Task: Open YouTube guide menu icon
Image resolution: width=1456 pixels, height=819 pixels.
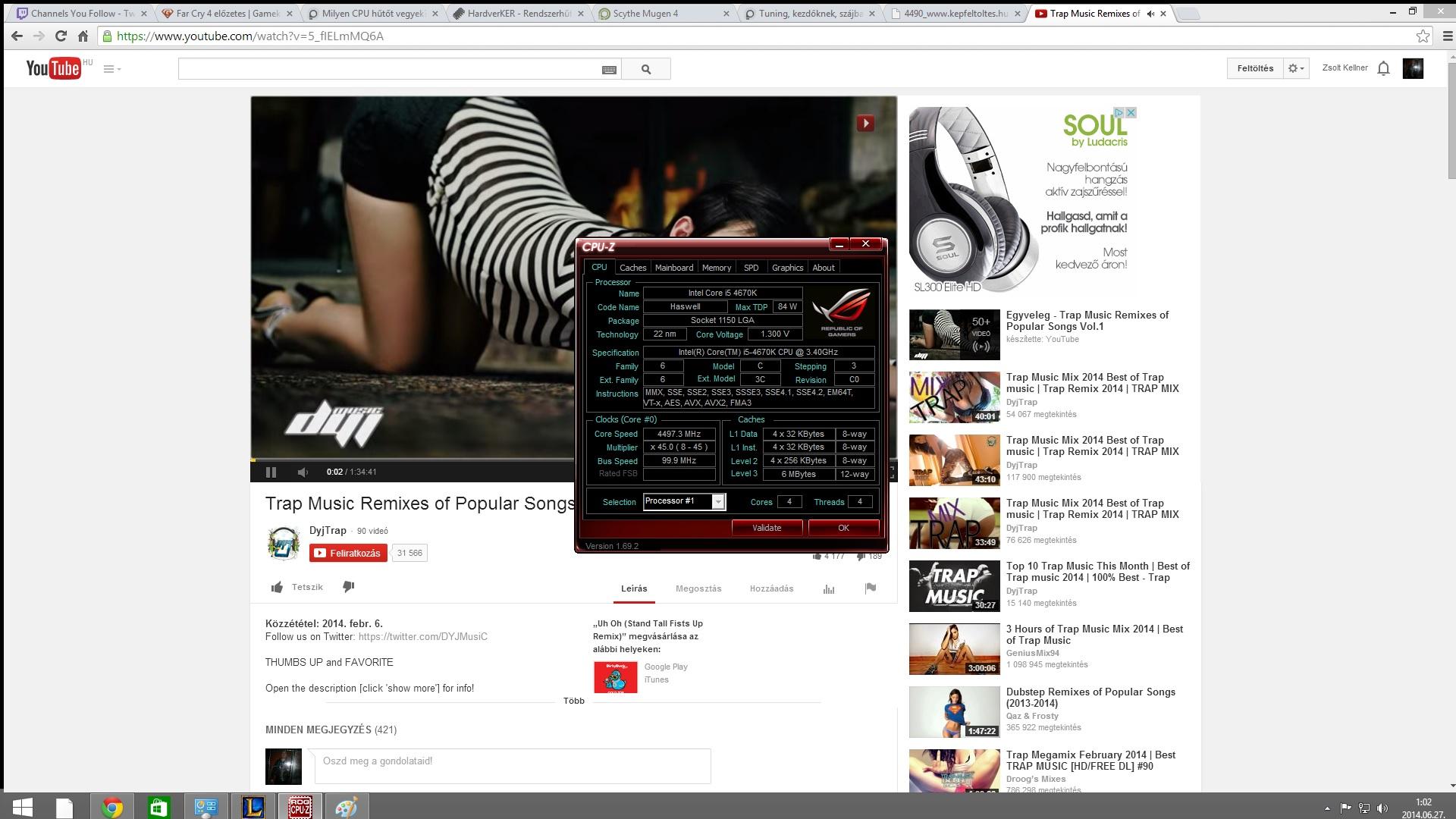Action: pos(112,69)
